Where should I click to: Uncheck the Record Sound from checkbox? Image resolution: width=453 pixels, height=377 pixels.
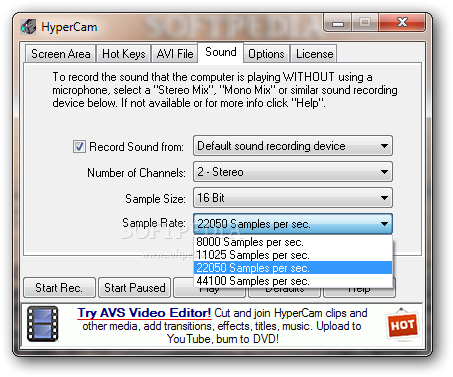(x=79, y=146)
